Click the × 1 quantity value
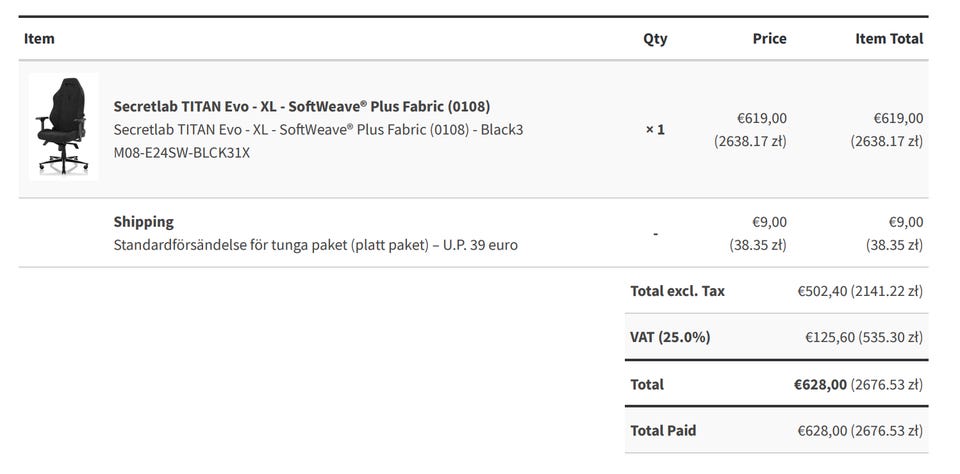The height and width of the screenshot is (474, 960). tap(655, 129)
